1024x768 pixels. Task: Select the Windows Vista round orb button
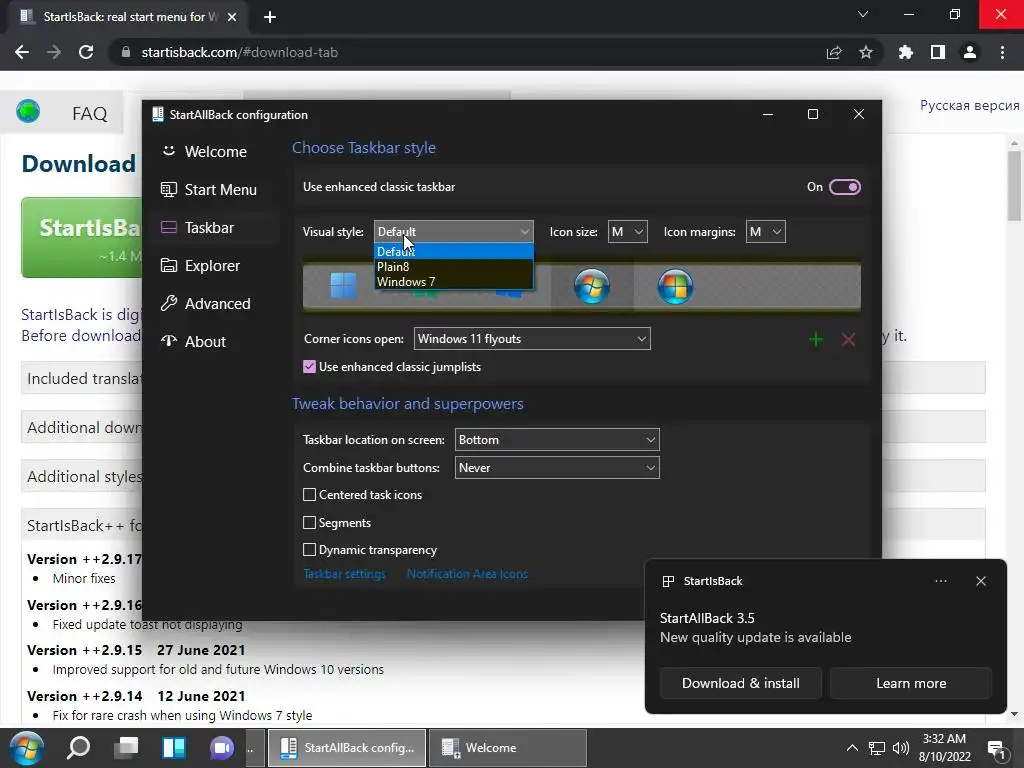point(675,286)
